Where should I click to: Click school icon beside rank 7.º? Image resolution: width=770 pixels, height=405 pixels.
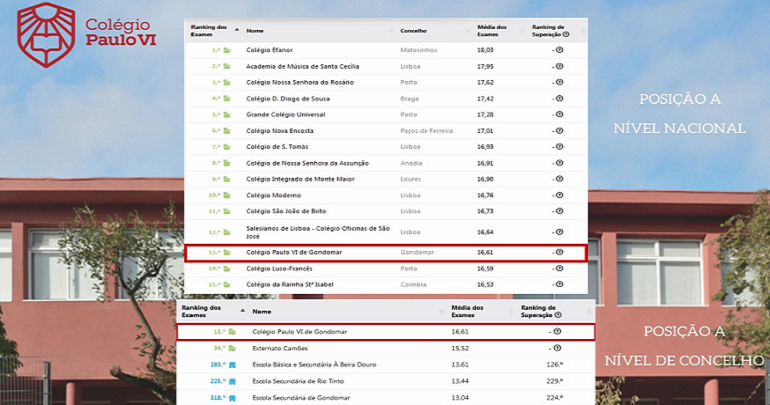point(227,147)
